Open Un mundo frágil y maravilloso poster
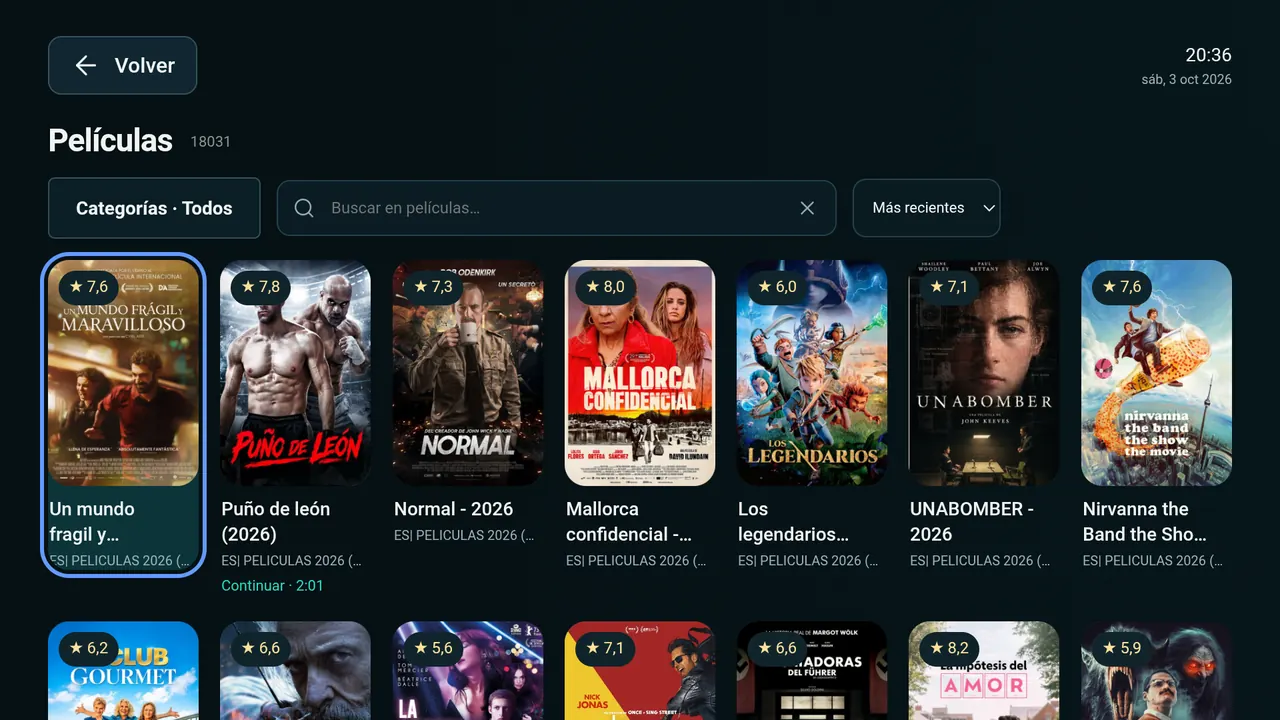 [124, 373]
